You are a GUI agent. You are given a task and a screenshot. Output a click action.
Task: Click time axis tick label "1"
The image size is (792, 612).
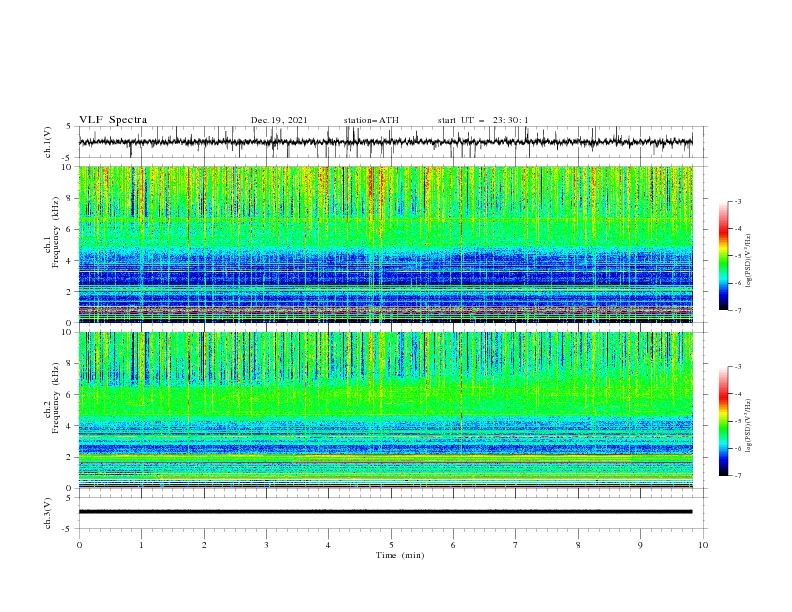pyautogui.click(x=141, y=545)
